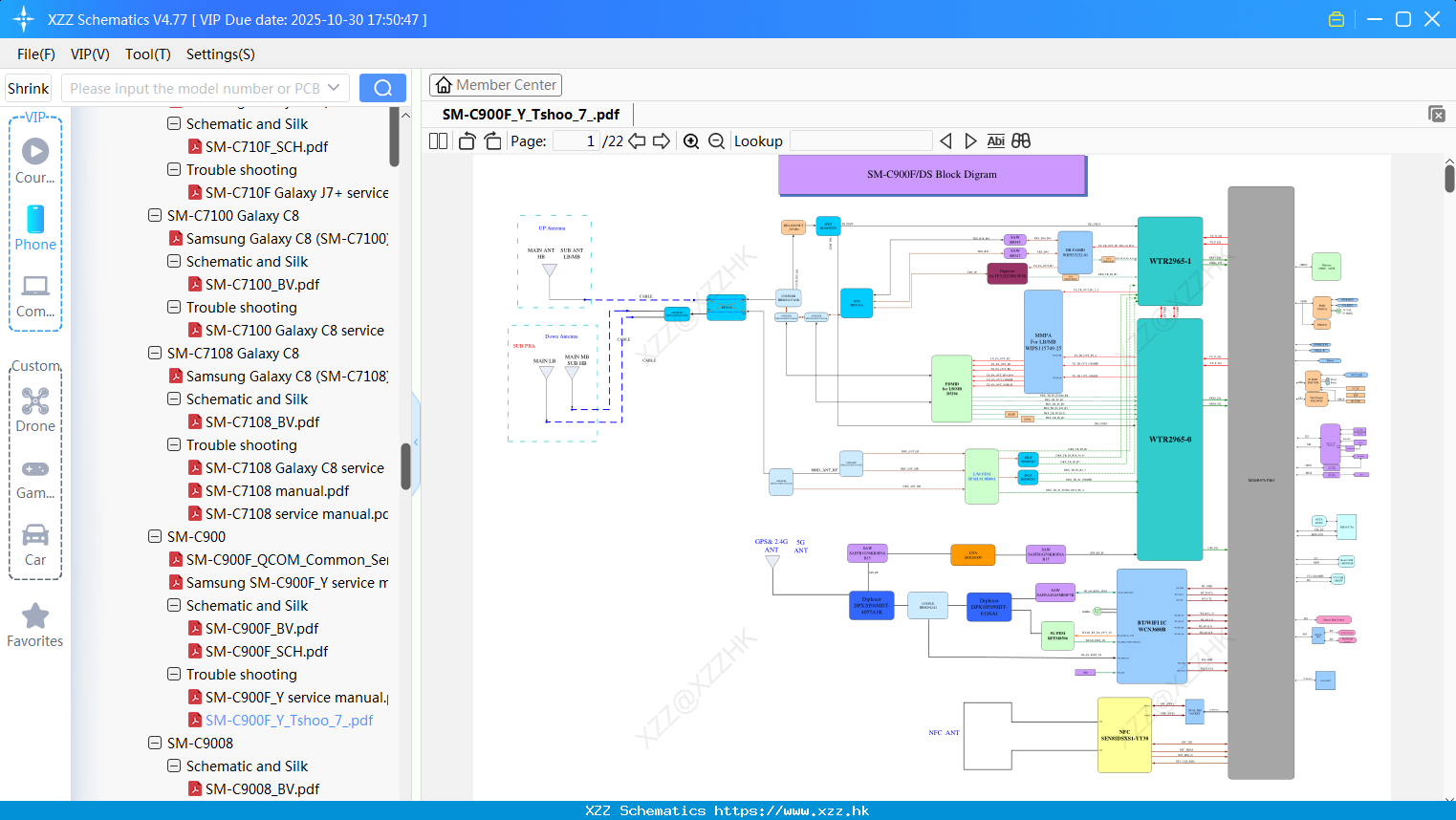Collapse Trouble shooting under SM-C900

[x=174, y=674]
